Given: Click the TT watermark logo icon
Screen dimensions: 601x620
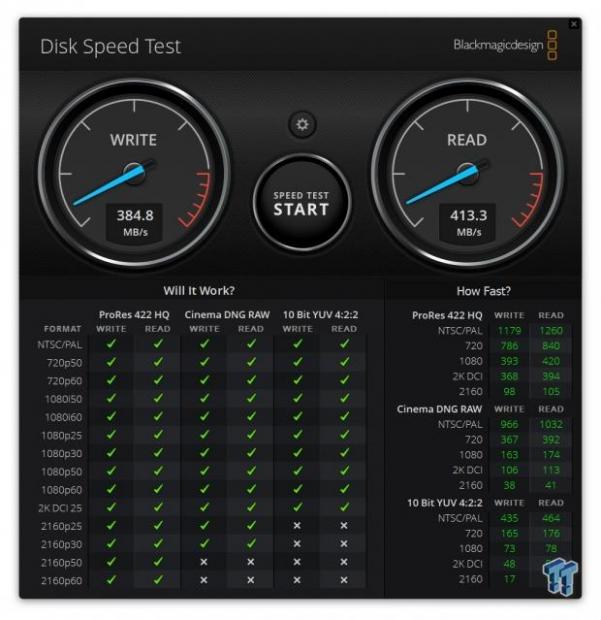Looking at the screenshot, I should pos(560,575).
